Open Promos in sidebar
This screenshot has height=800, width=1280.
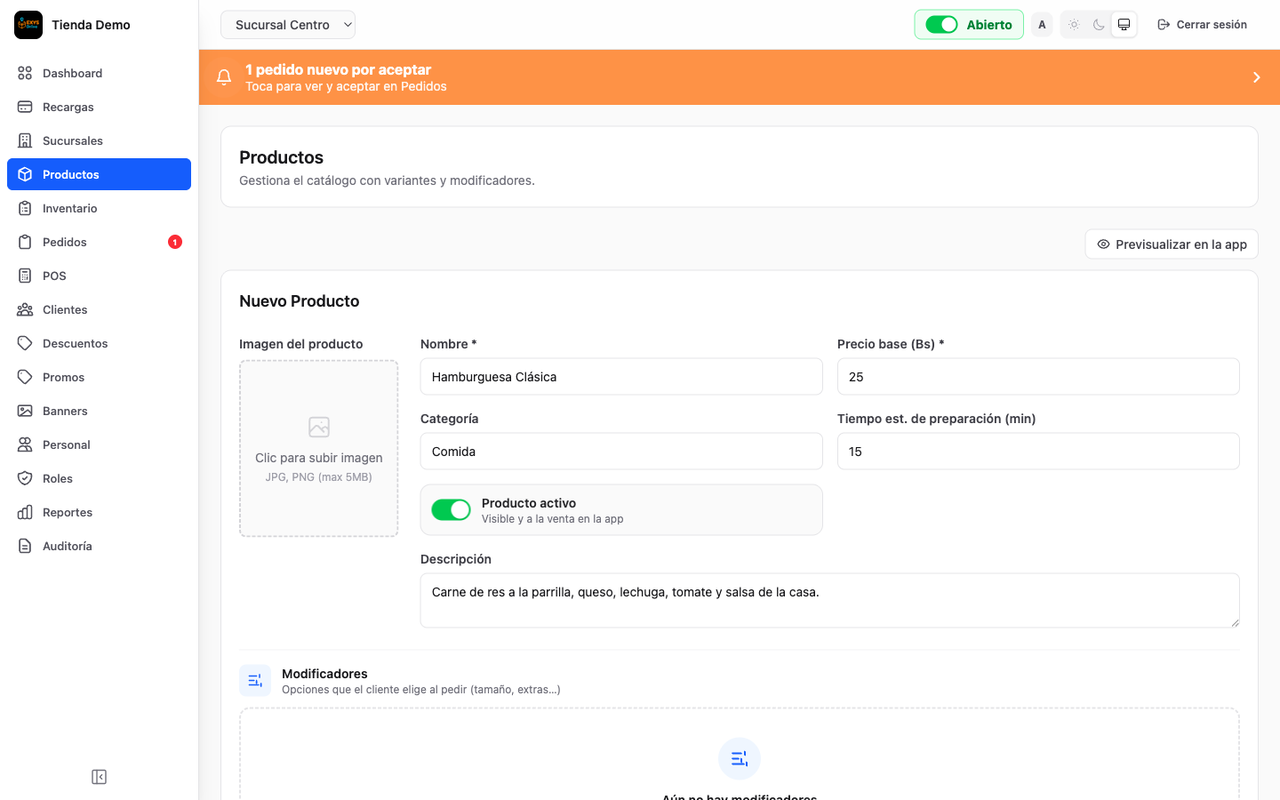(x=99, y=377)
